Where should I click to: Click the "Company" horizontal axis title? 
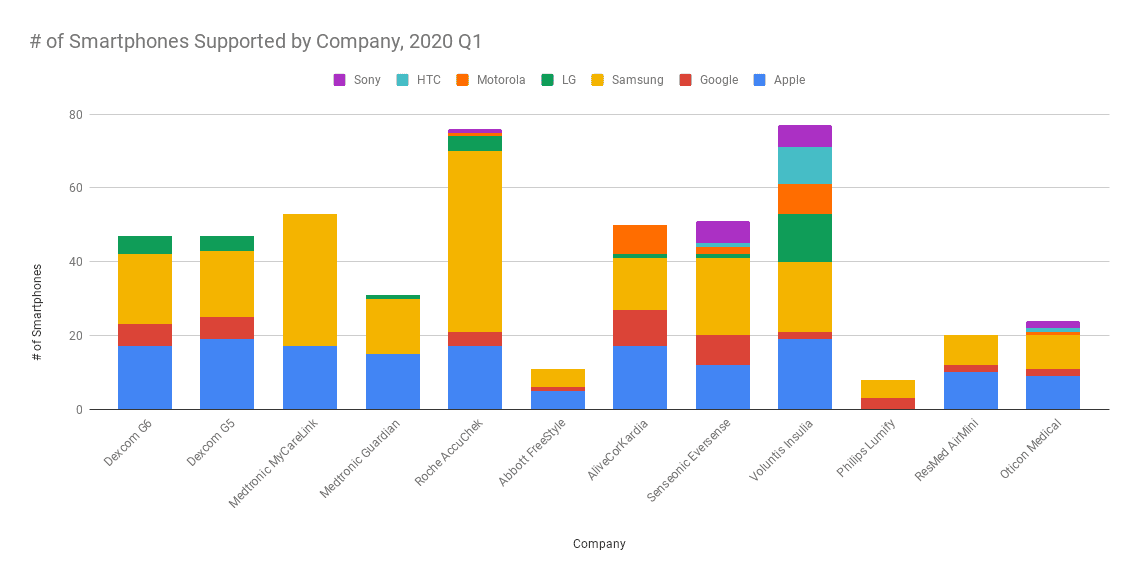coord(599,544)
